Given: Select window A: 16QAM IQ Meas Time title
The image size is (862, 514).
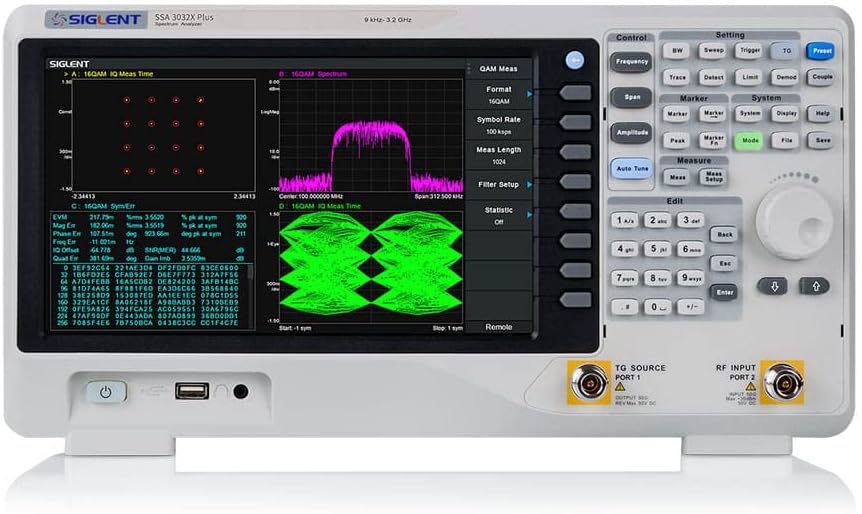Looking at the screenshot, I should pos(113,74).
